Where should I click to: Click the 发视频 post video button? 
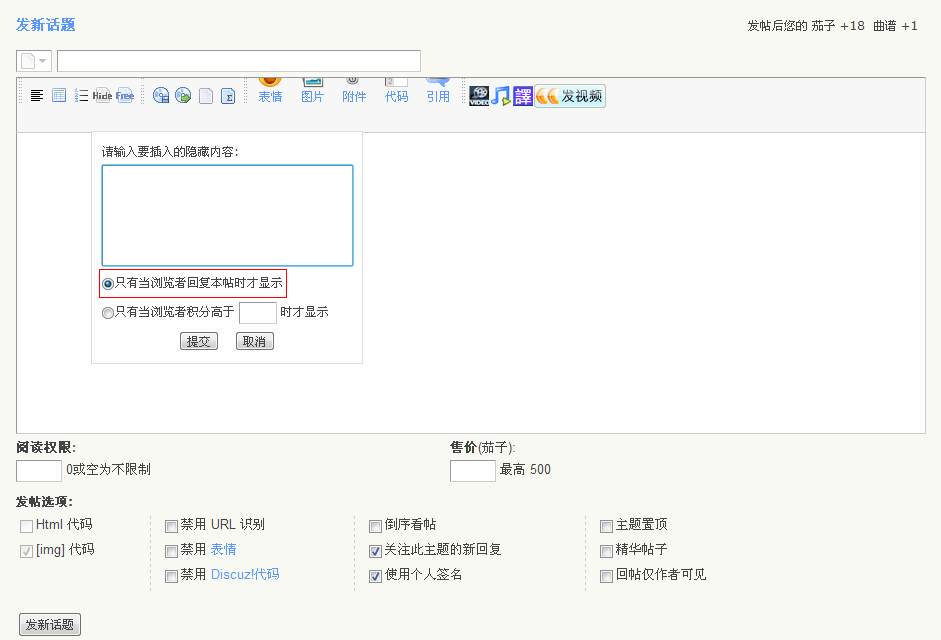570,96
